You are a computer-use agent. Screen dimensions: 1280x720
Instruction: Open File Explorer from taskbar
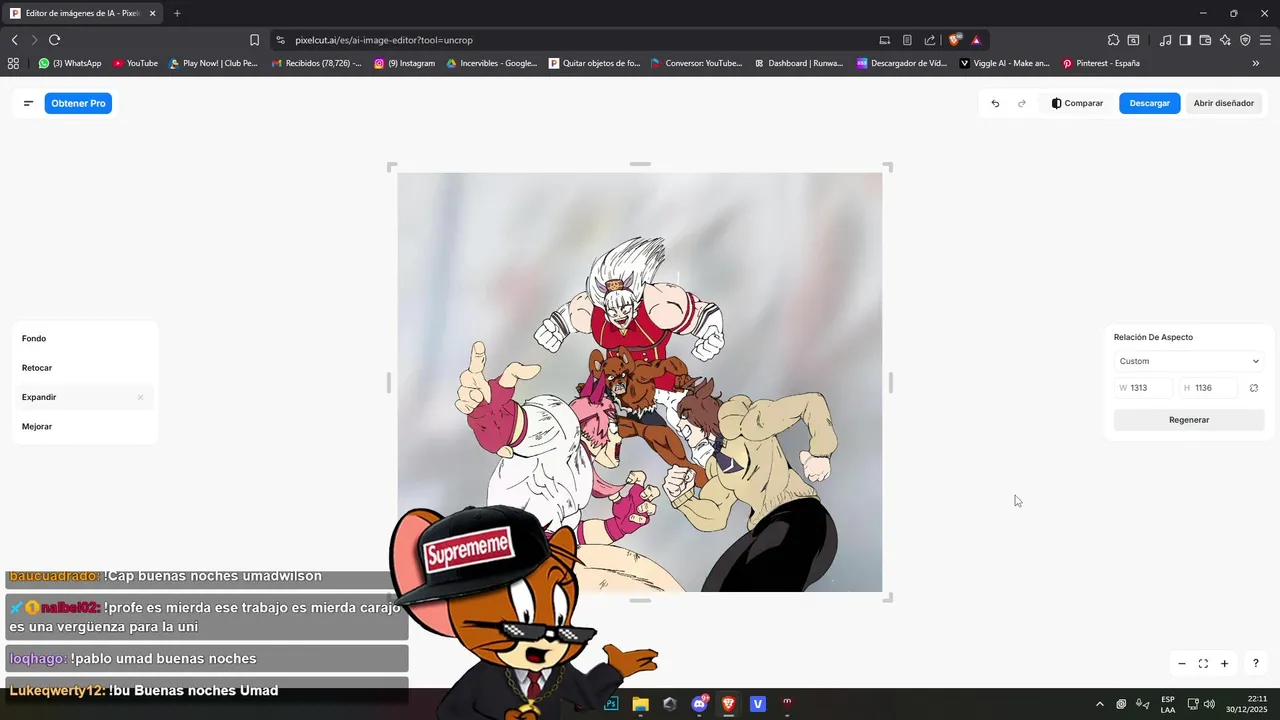pos(640,704)
